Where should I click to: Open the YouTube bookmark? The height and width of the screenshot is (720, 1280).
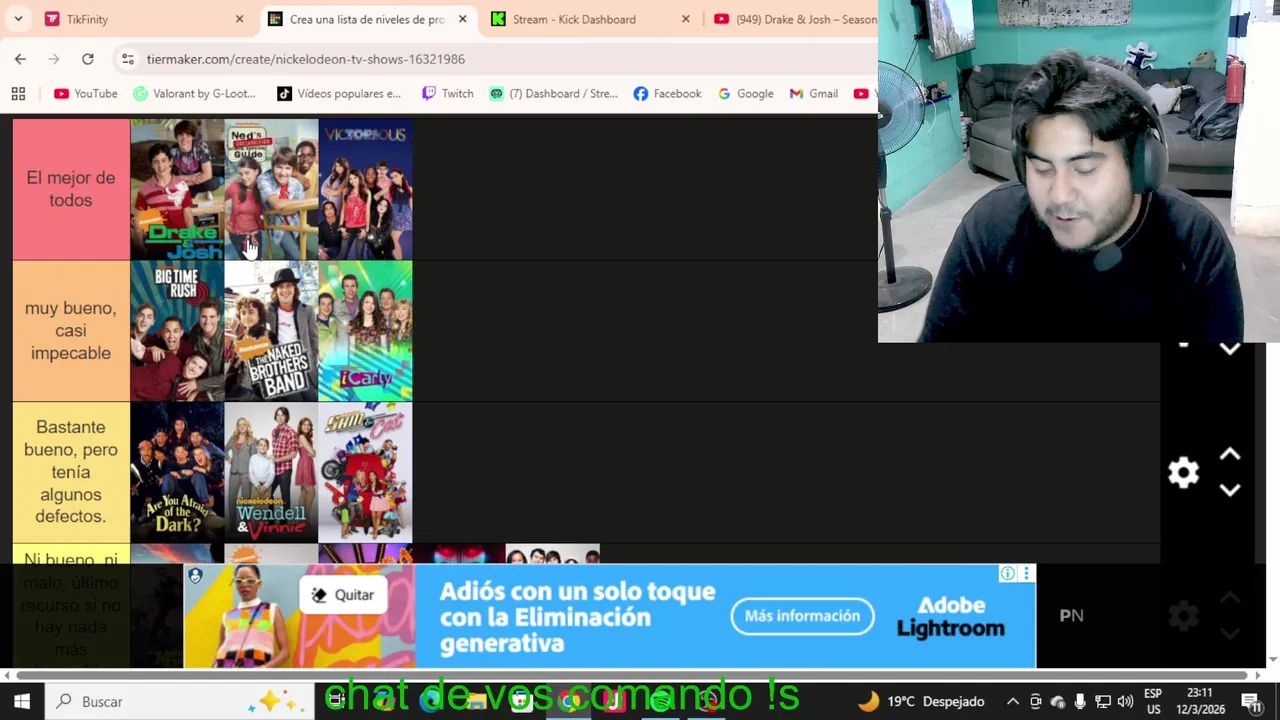point(86,94)
